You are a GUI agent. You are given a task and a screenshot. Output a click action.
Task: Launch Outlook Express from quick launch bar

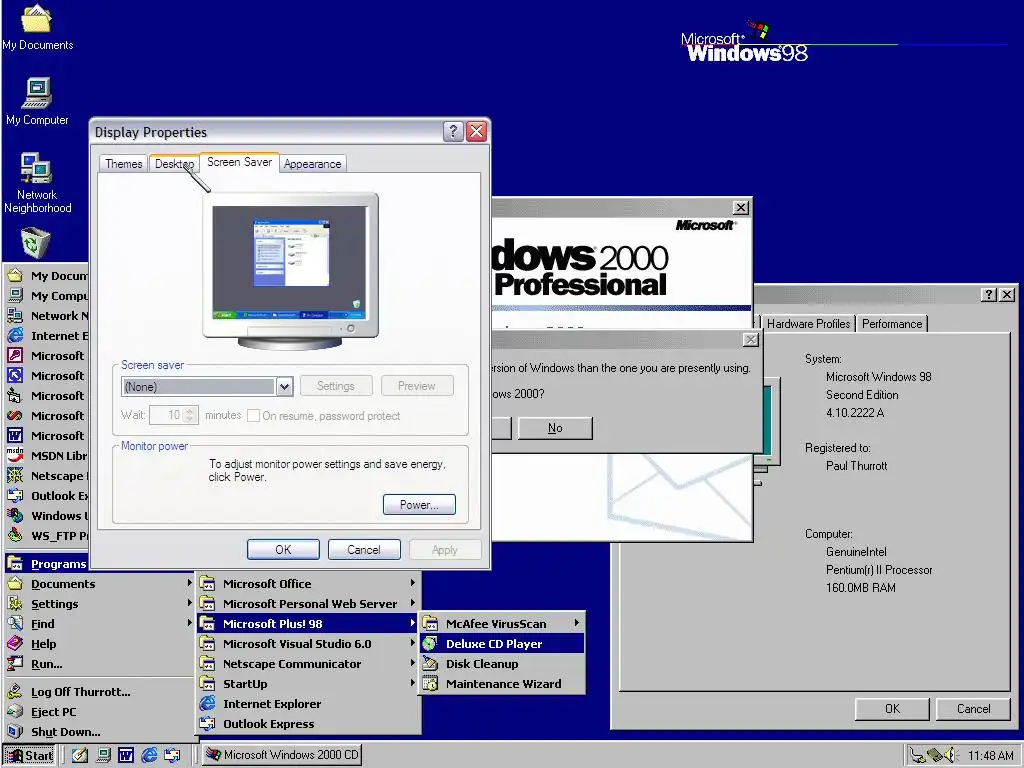(x=172, y=756)
